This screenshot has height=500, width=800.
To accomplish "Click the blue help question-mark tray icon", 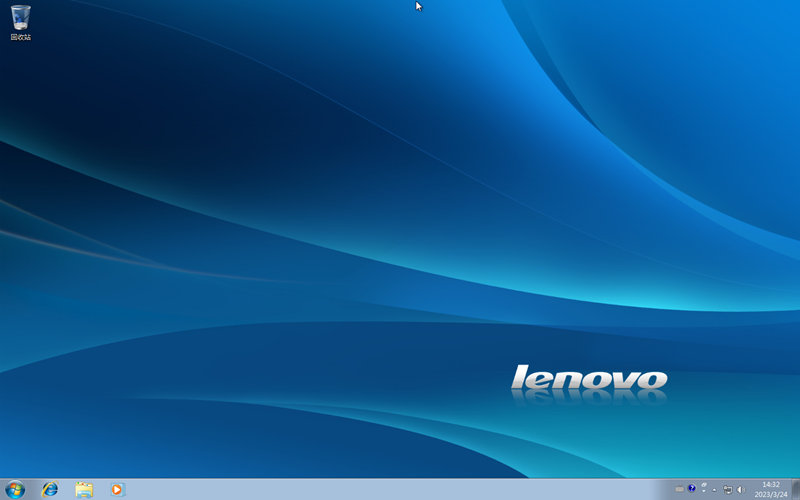I will click(692, 488).
